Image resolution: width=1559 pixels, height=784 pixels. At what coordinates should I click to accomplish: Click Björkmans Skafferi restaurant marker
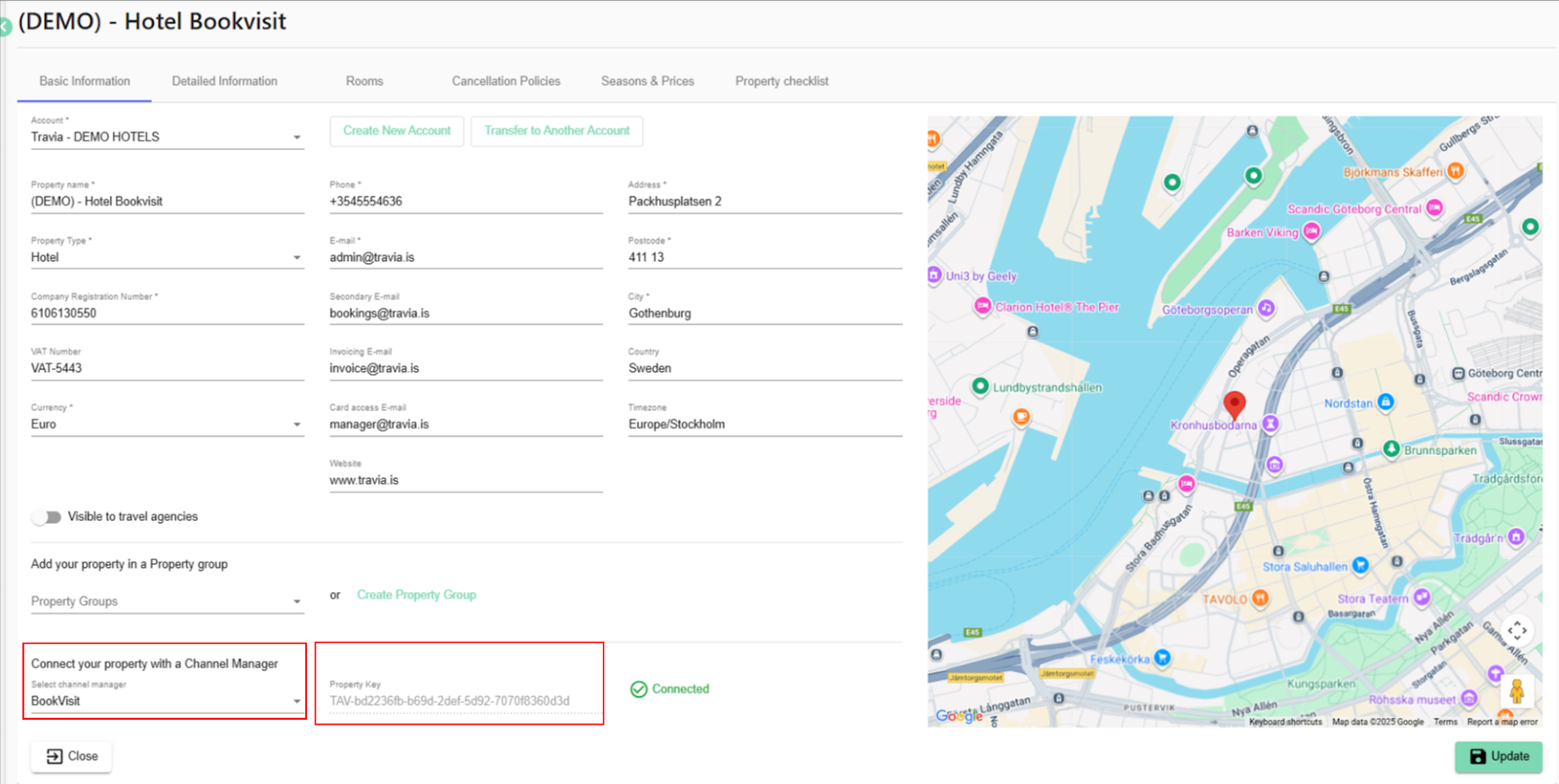[x=1455, y=171]
